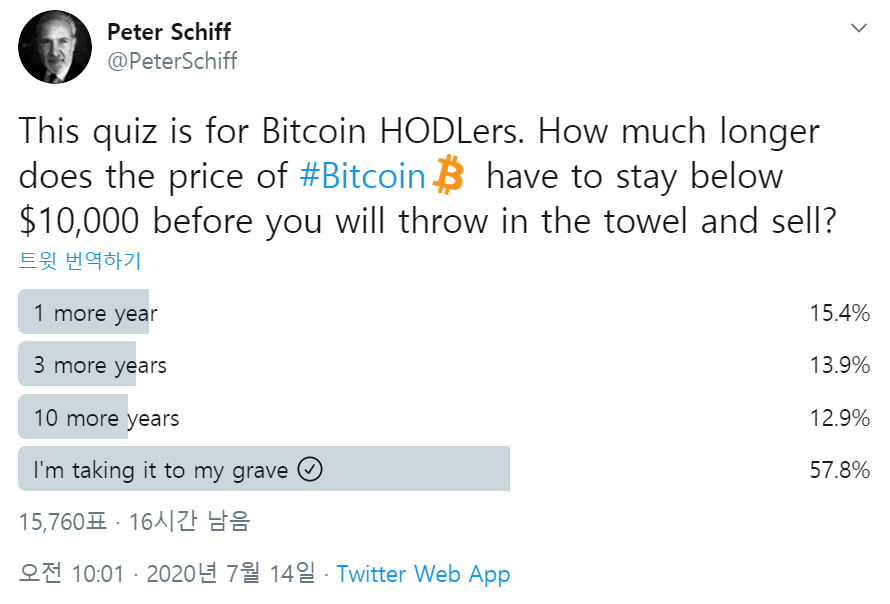Click the 57.8% result percentage
This screenshot has width=890, height=604.
coord(839,470)
